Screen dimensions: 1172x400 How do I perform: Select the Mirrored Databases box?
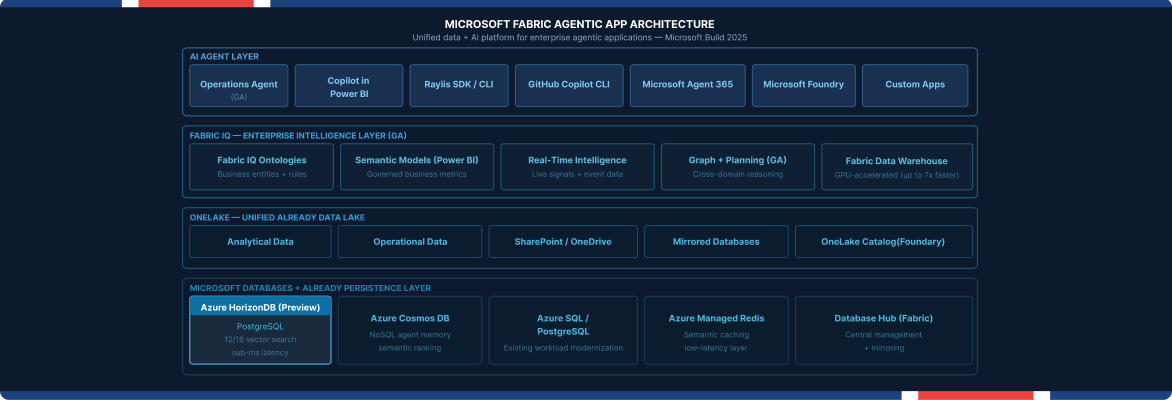coord(716,241)
